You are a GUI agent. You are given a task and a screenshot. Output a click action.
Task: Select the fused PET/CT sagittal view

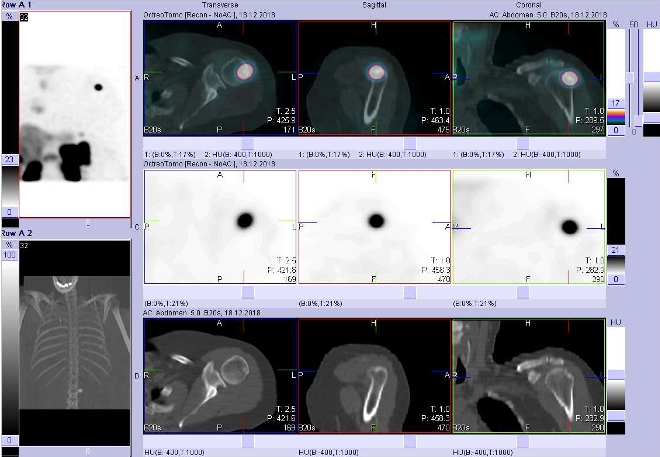click(x=374, y=78)
